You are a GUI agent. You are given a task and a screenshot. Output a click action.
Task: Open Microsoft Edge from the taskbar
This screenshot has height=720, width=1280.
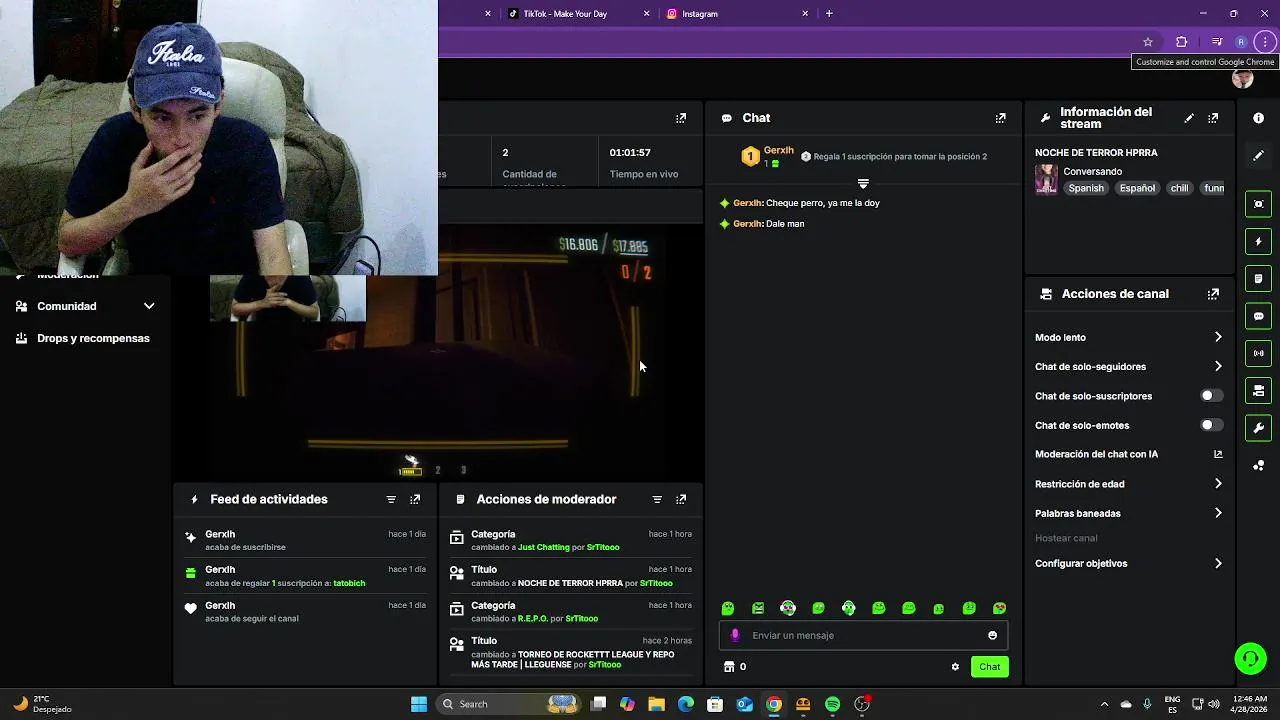[685, 704]
